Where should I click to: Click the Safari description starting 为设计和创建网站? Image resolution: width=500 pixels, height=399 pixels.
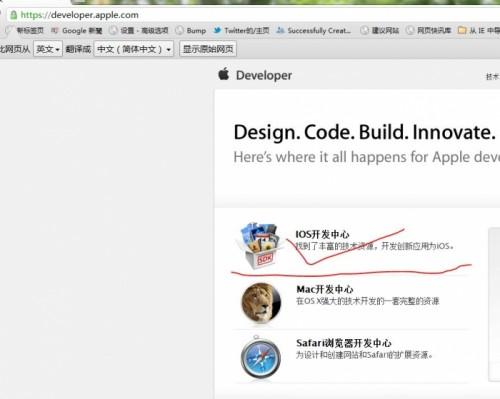pos(364,355)
